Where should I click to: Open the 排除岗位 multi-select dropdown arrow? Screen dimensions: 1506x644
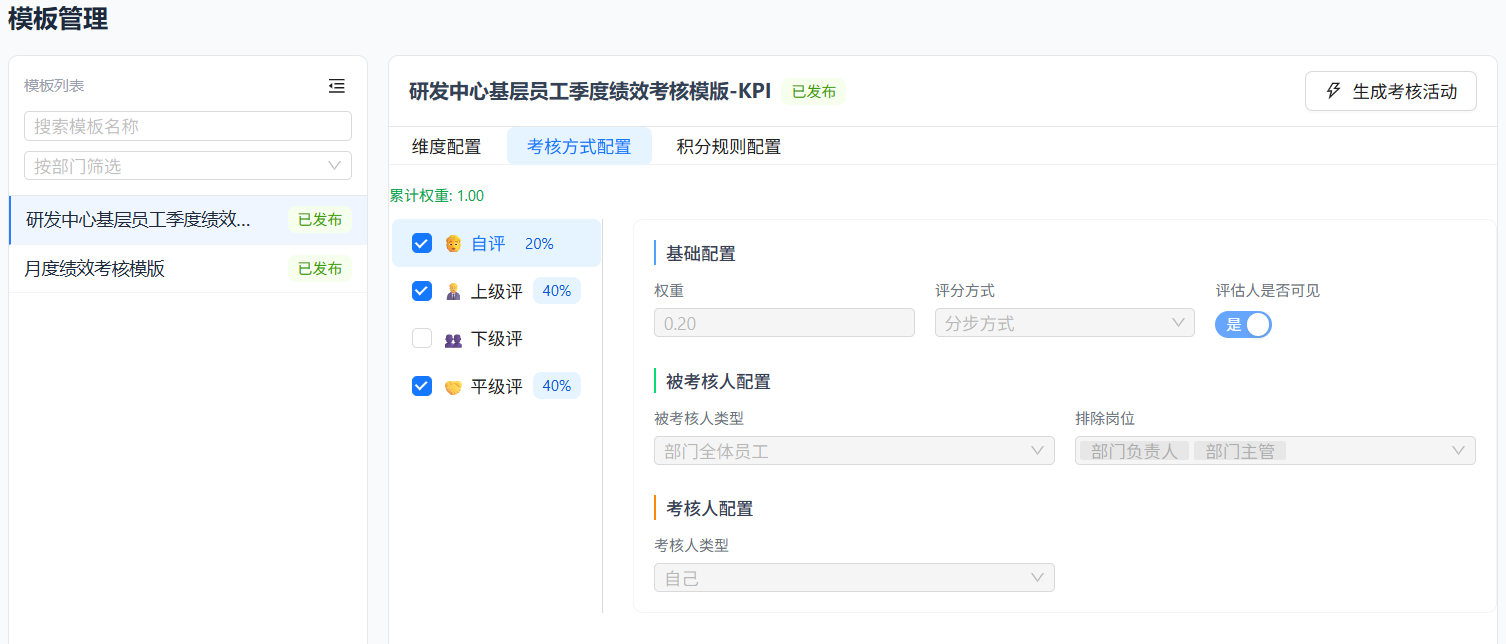click(x=1458, y=451)
